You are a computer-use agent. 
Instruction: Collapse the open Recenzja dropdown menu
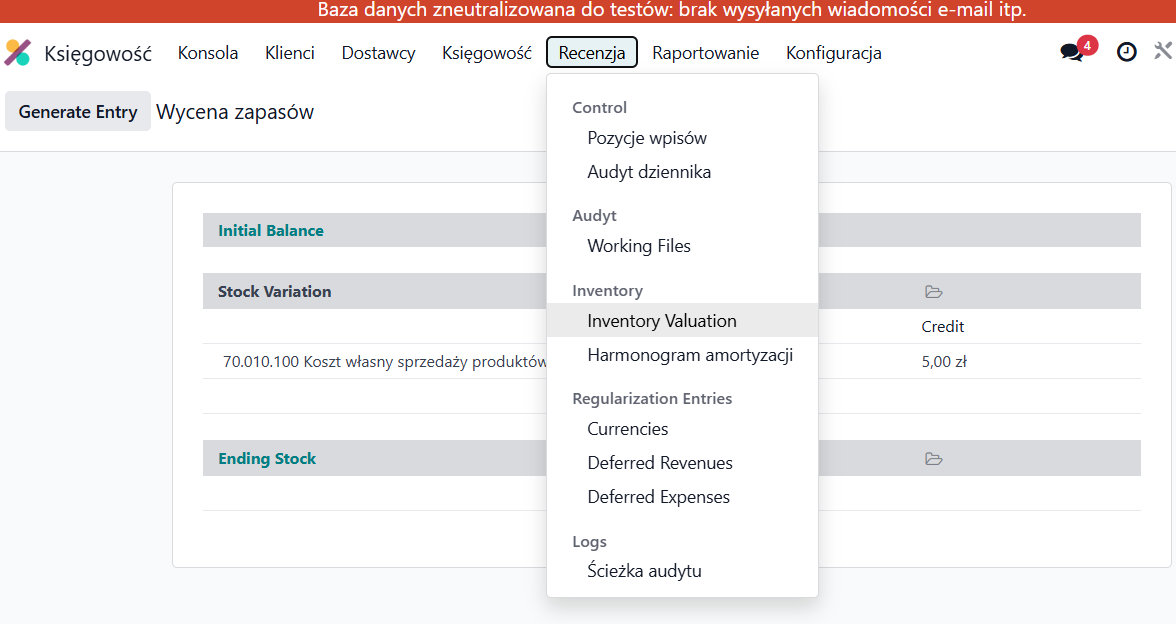click(592, 53)
